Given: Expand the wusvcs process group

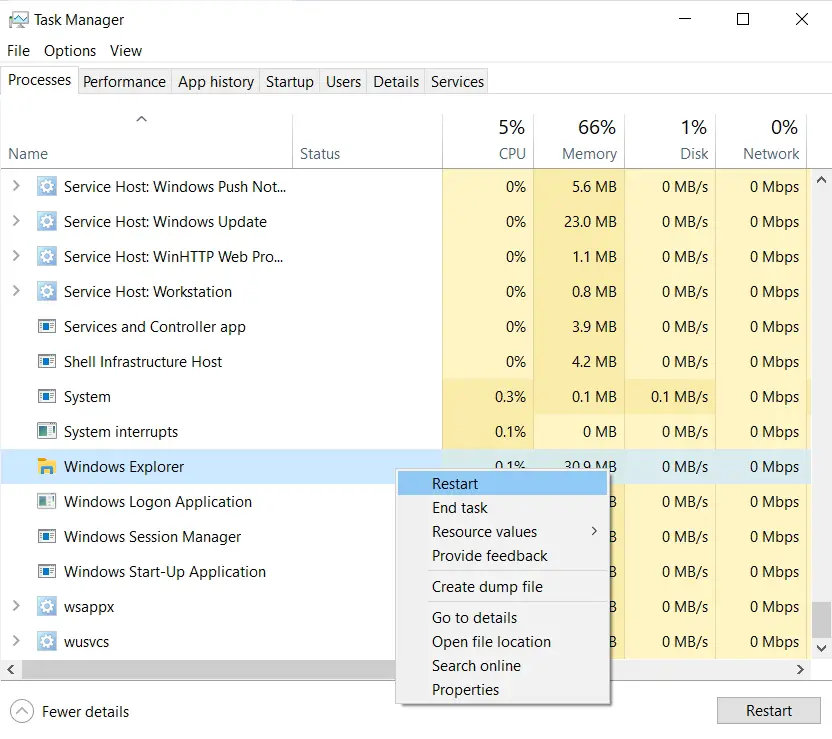Looking at the screenshot, I should [16, 640].
